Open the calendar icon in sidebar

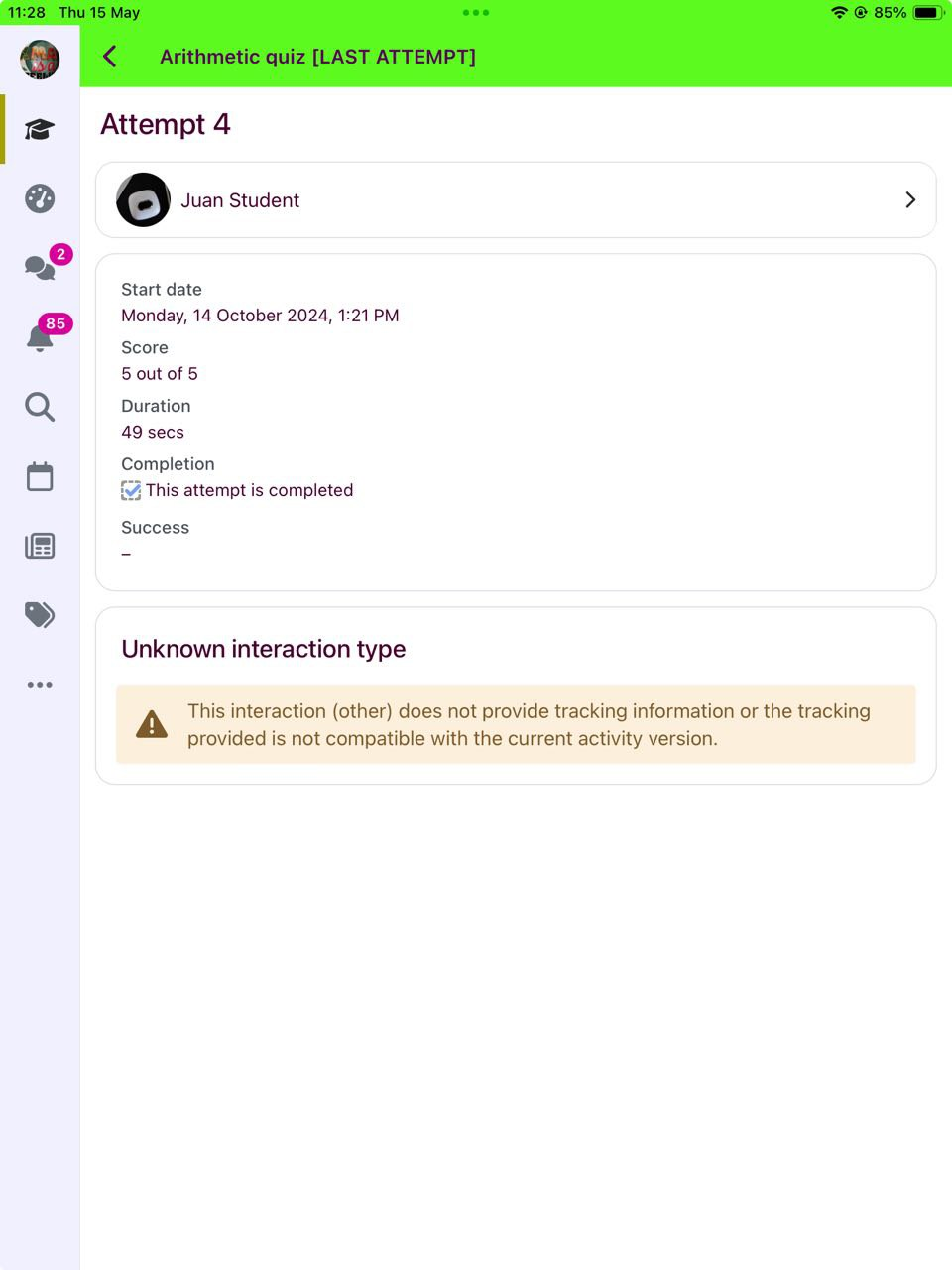pyautogui.click(x=40, y=476)
